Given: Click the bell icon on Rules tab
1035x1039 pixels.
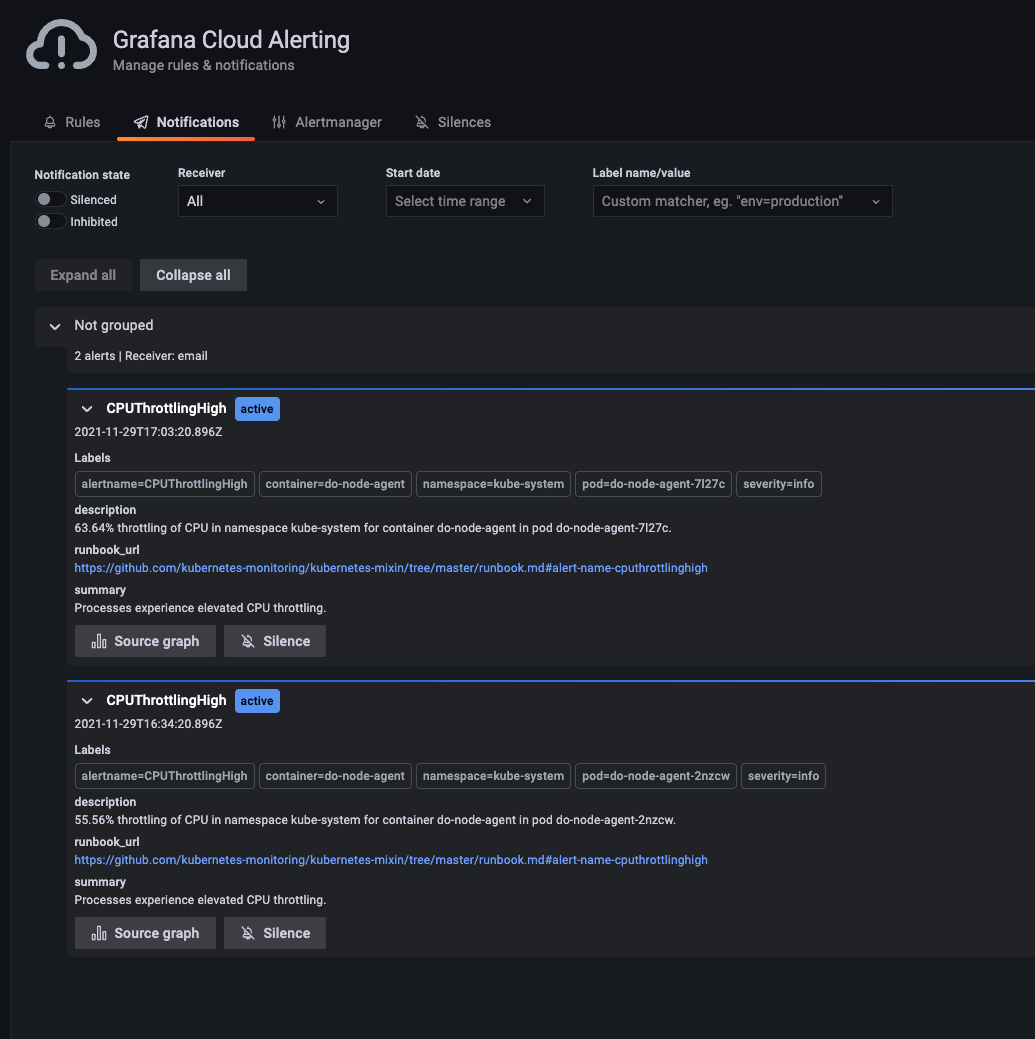Looking at the screenshot, I should [50, 122].
